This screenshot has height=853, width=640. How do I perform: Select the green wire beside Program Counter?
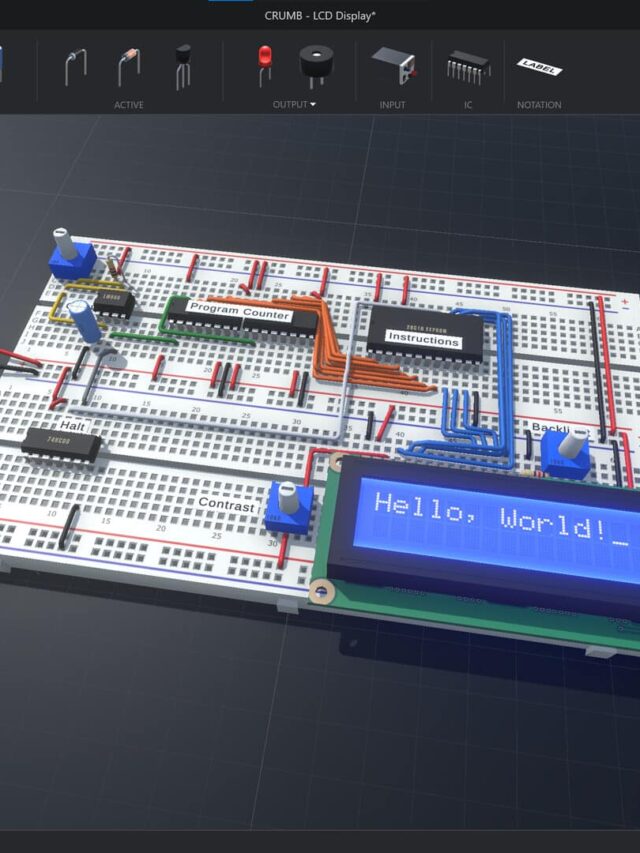click(165, 316)
